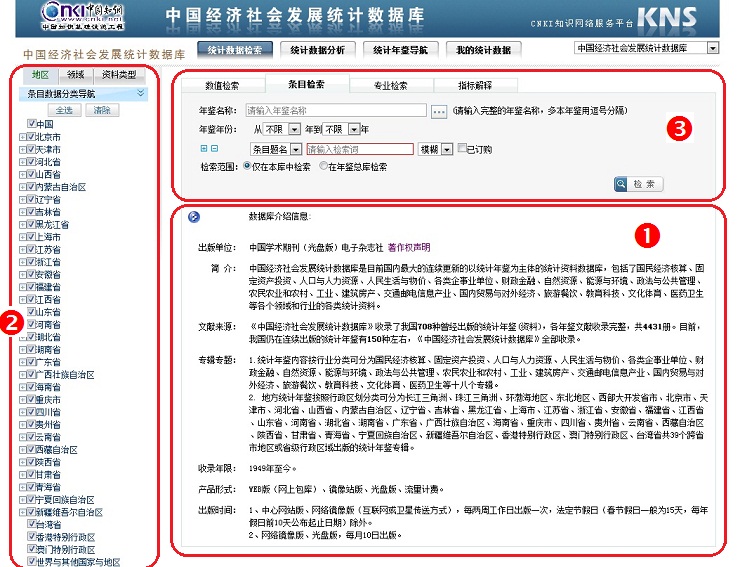Click the KNS platform logo
Viewport: 740px width, 567px height.
692,18
